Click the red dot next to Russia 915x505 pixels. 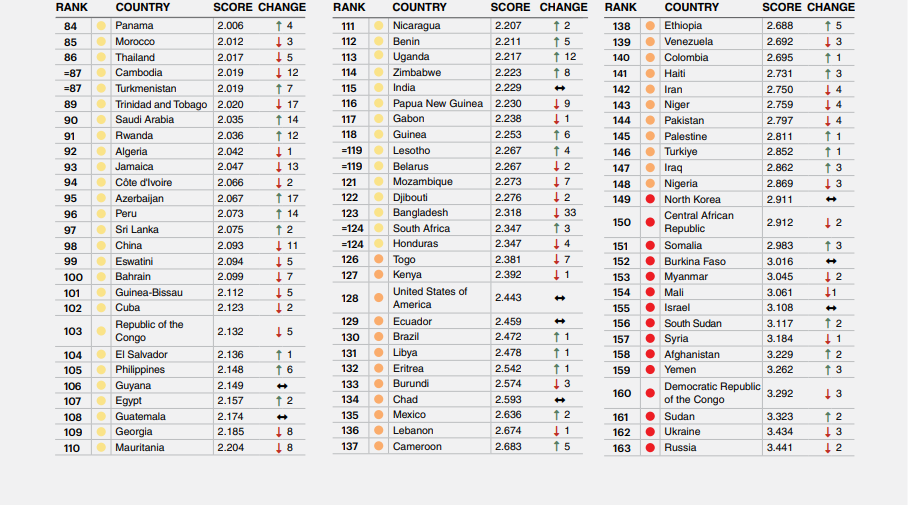[x=650, y=448]
